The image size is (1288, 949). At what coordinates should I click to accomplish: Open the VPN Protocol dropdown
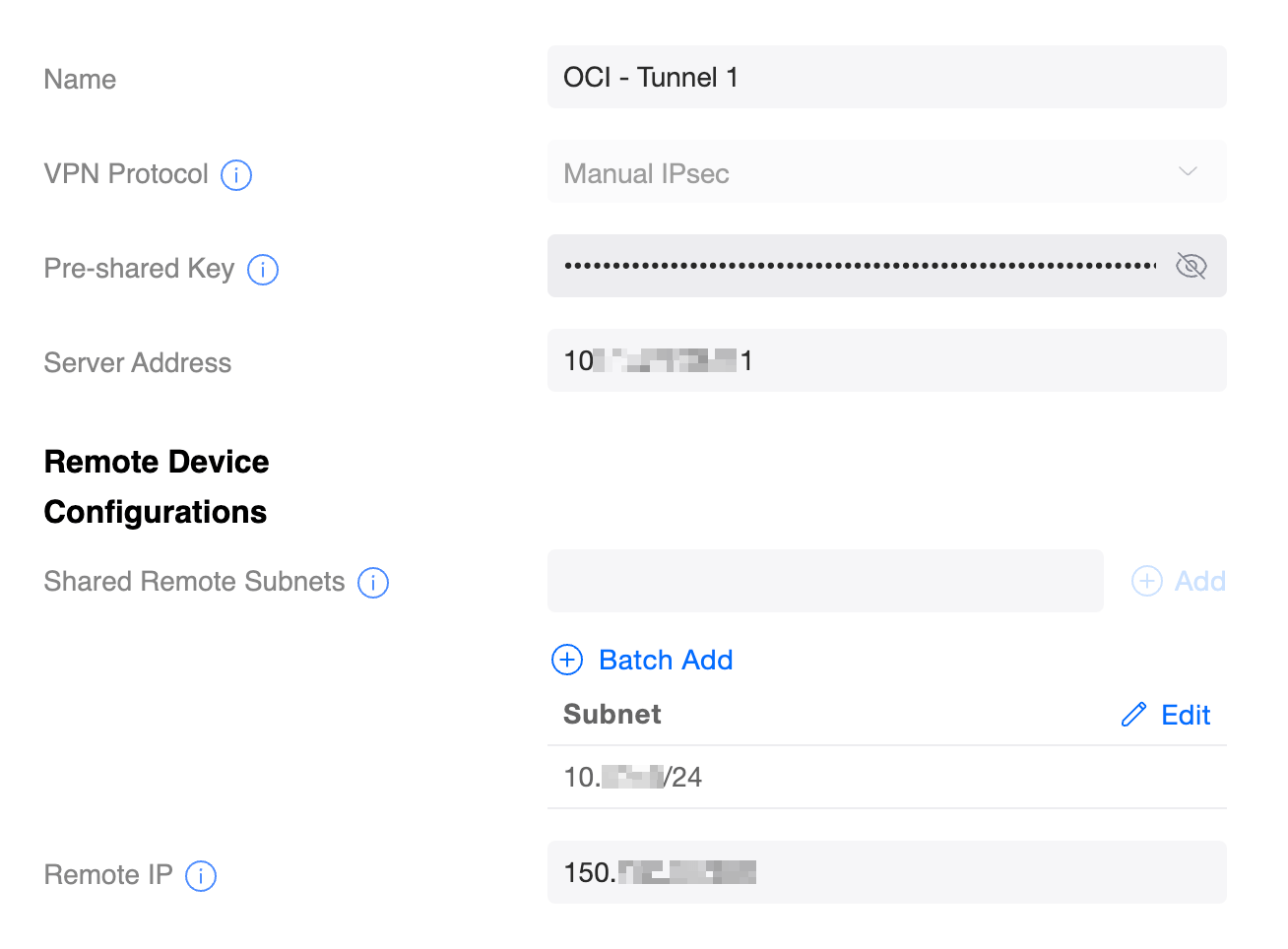pos(867,172)
